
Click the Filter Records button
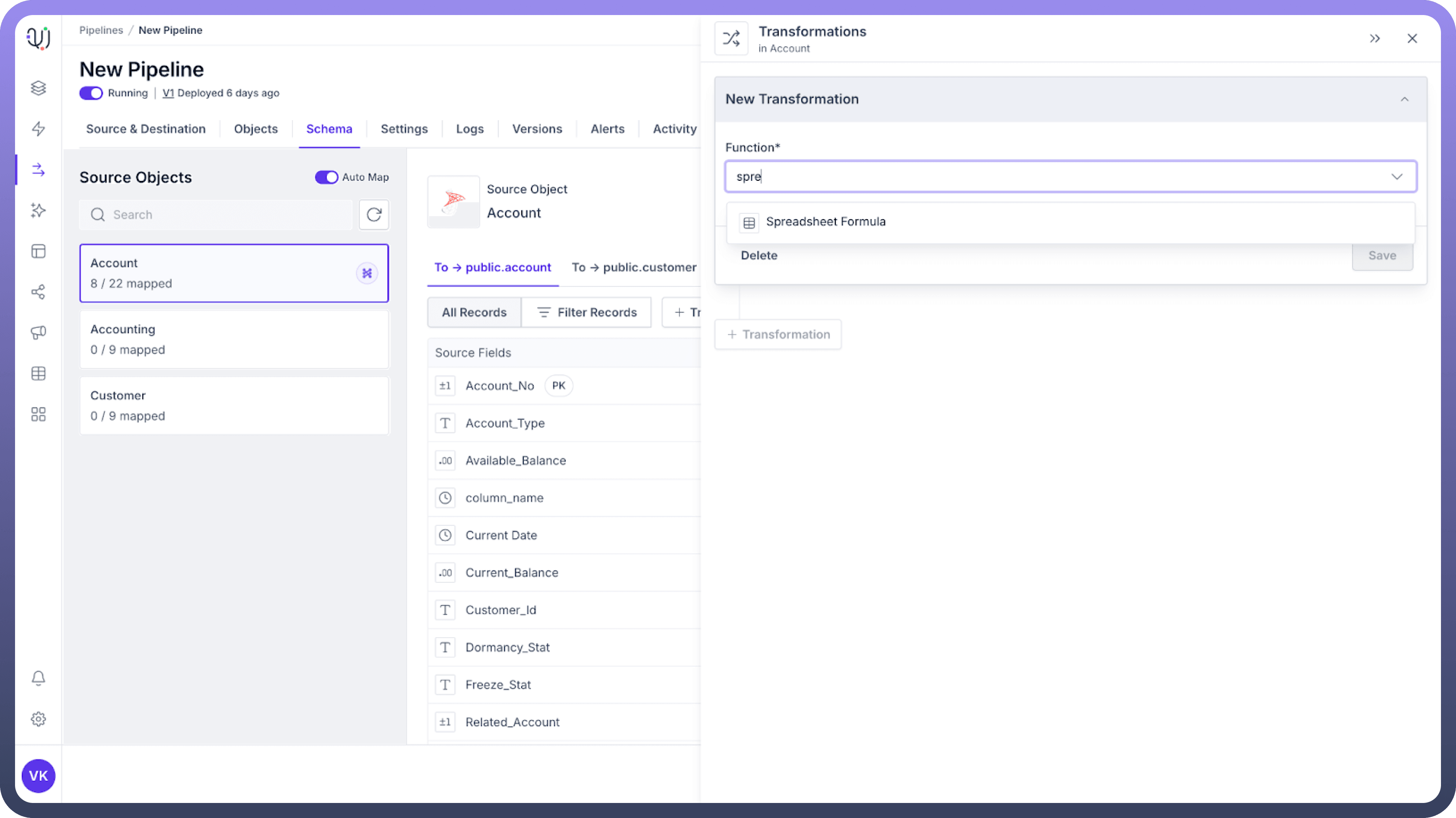(x=586, y=312)
